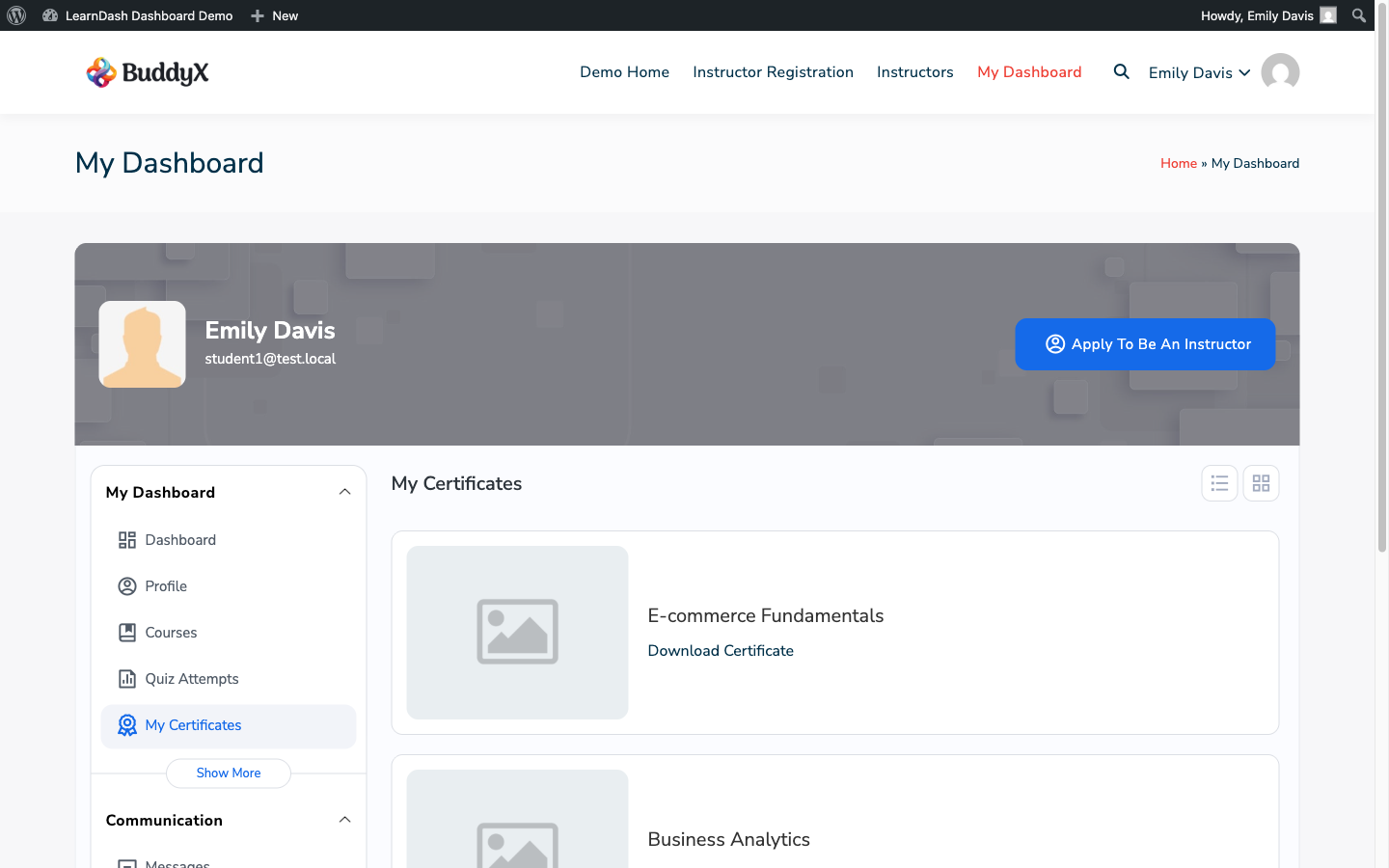Viewport: 1389px width, 868px height.
Task: Switch certificates to list view
Action: pos(1219,483)
